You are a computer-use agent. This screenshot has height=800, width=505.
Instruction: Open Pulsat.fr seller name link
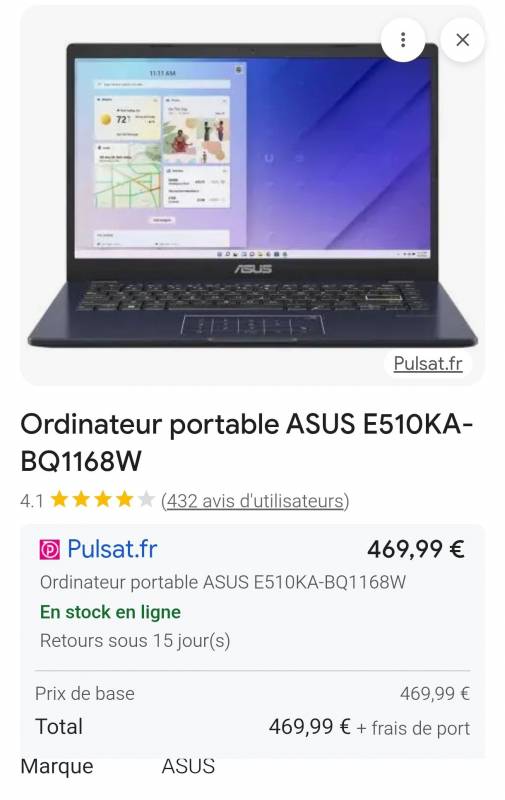[x=112, y=549]
